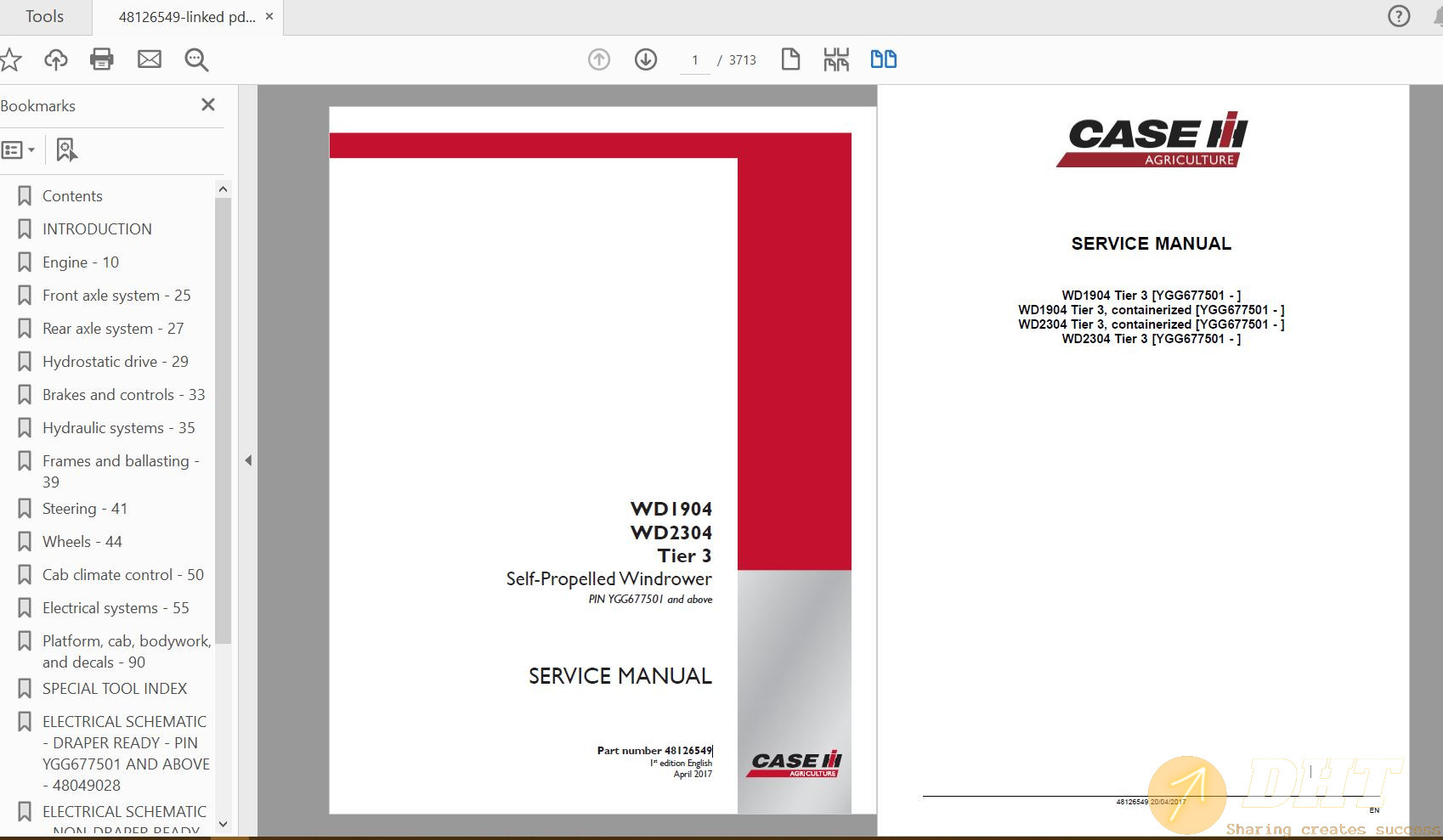Click Part number 48126549 text on cover
The height and width of the screenshot is (840, 1443).
[654, 751]
